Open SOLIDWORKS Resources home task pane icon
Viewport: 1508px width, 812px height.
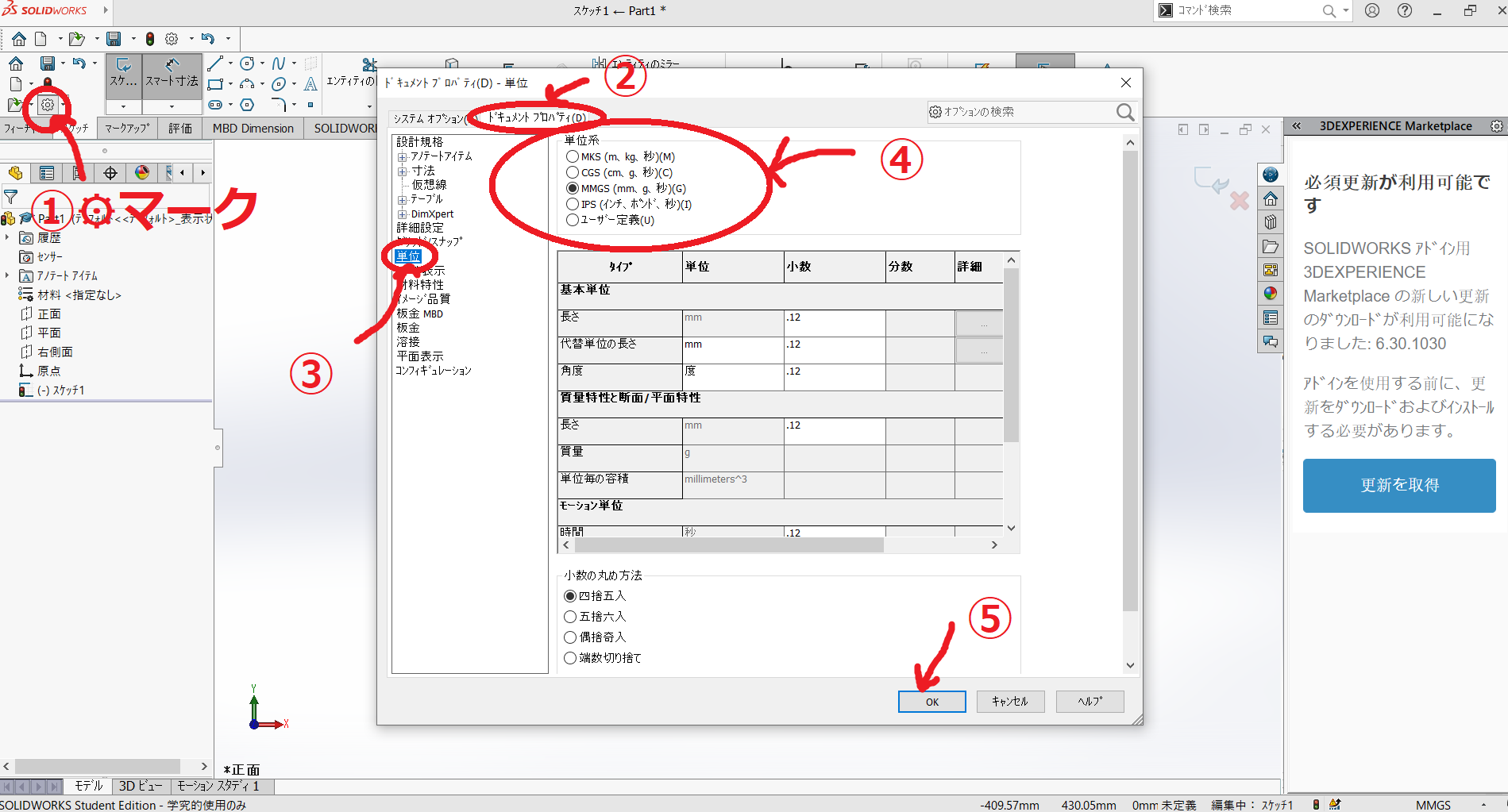(1271, 198)
